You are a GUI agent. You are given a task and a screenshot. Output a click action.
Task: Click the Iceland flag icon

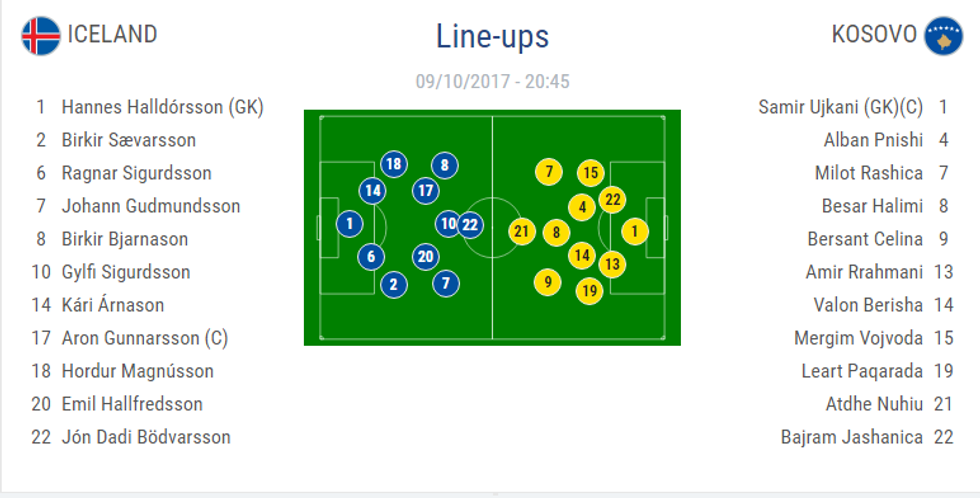[x=41, y=35]
